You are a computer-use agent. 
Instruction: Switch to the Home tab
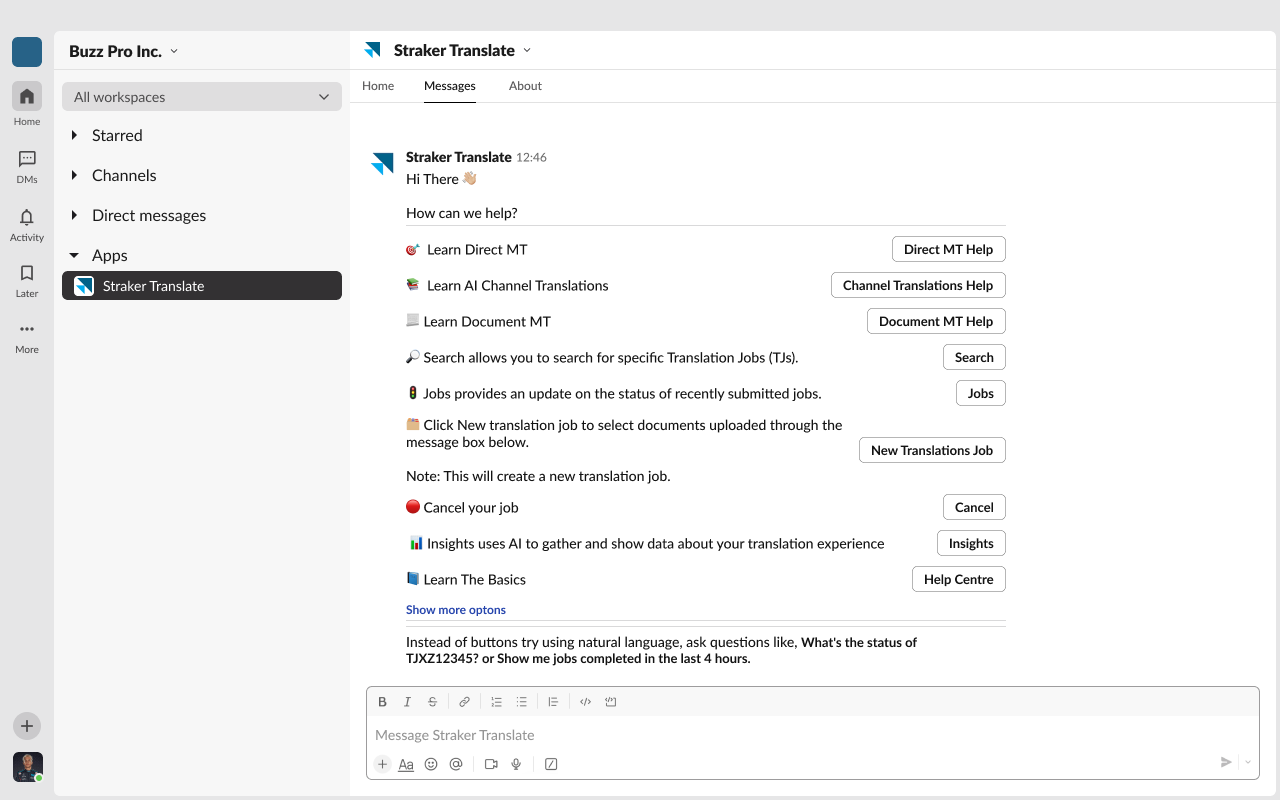(x=378, y=86)
